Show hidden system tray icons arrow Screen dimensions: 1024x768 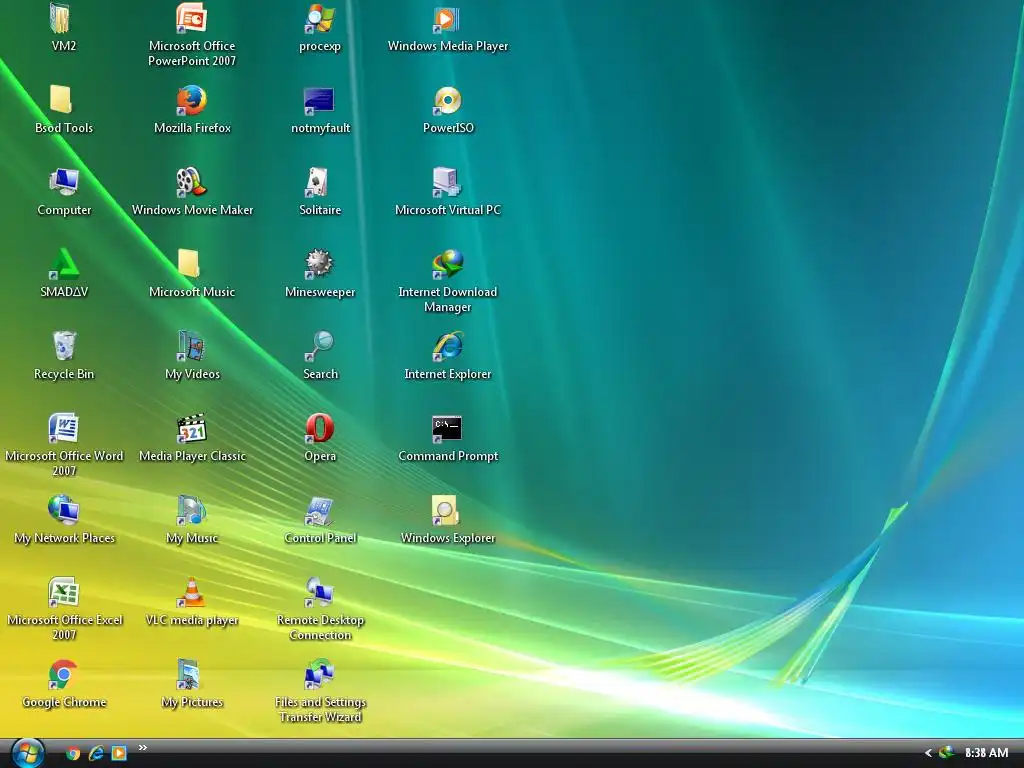928,753
